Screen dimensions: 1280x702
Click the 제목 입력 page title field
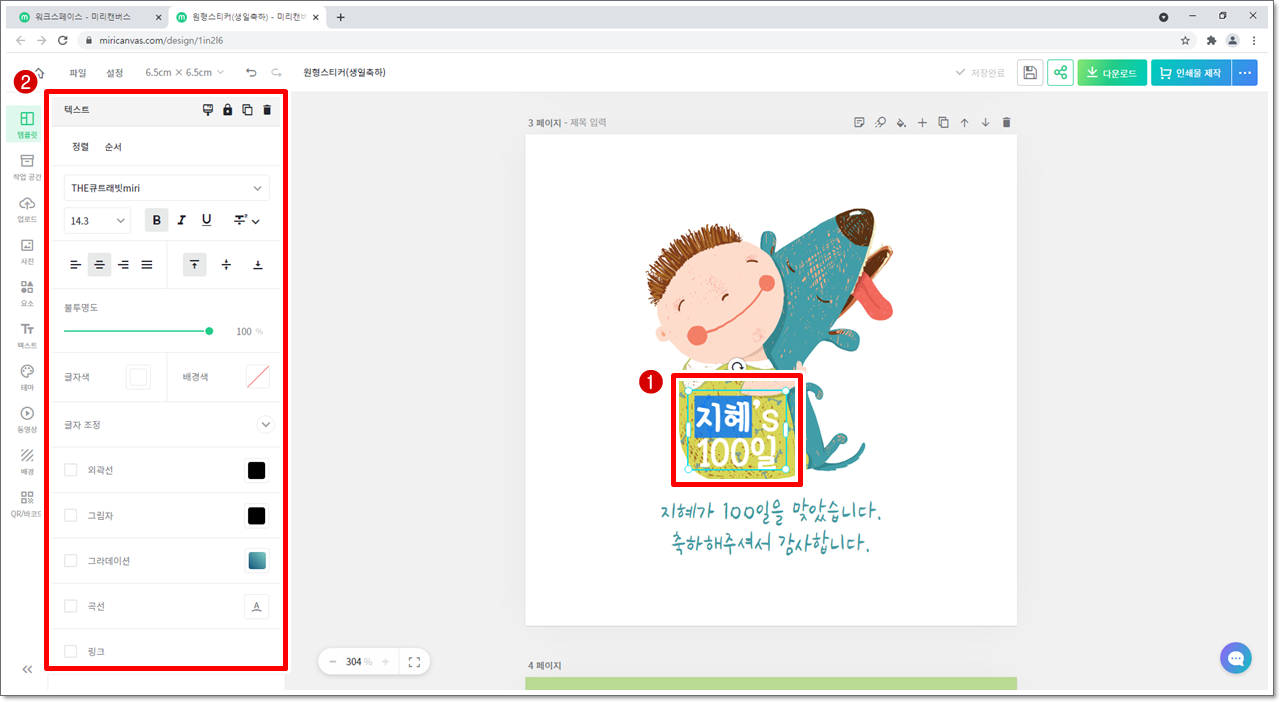(589, 123)
